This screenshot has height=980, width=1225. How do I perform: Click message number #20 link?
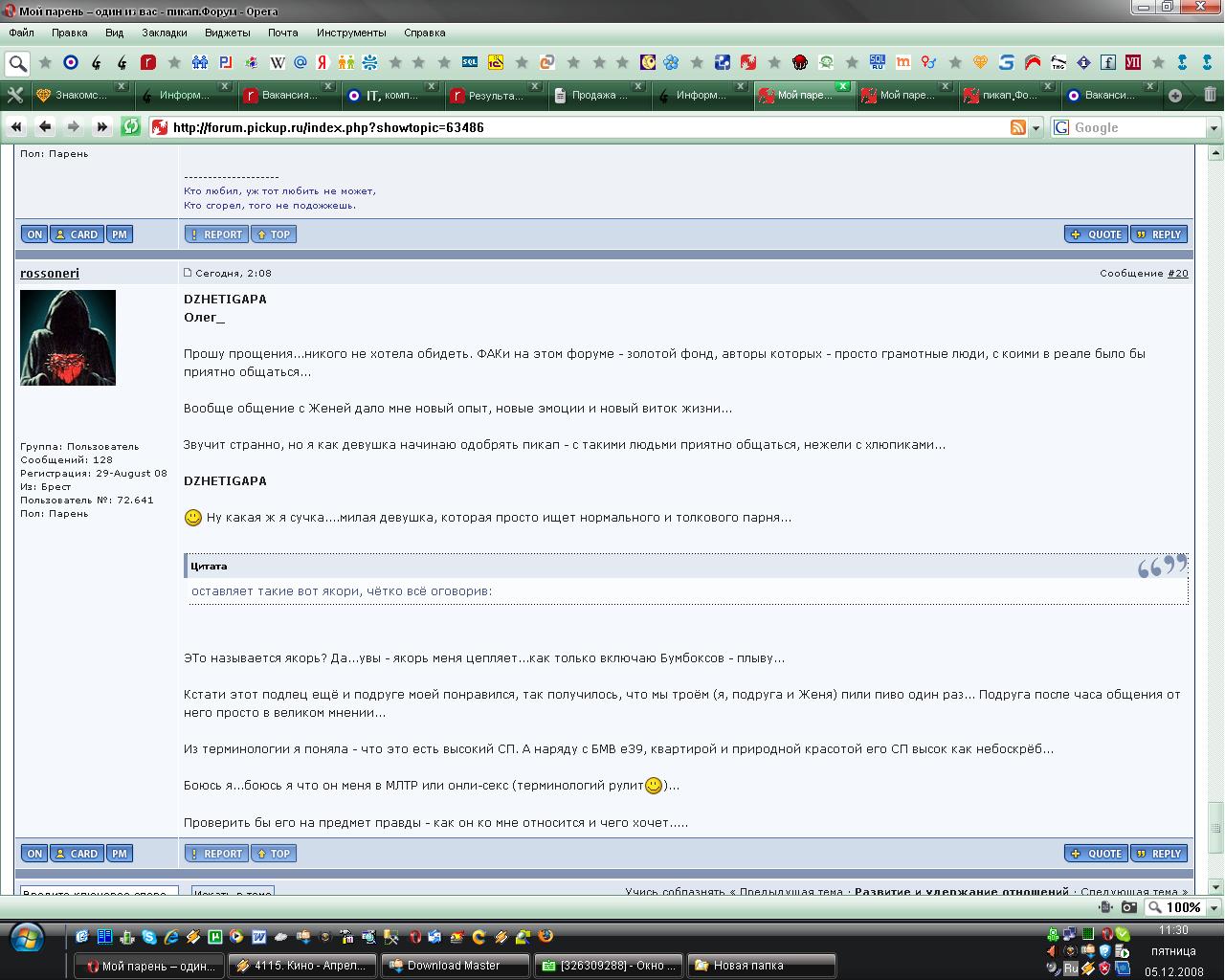[x=1177, y=274]
